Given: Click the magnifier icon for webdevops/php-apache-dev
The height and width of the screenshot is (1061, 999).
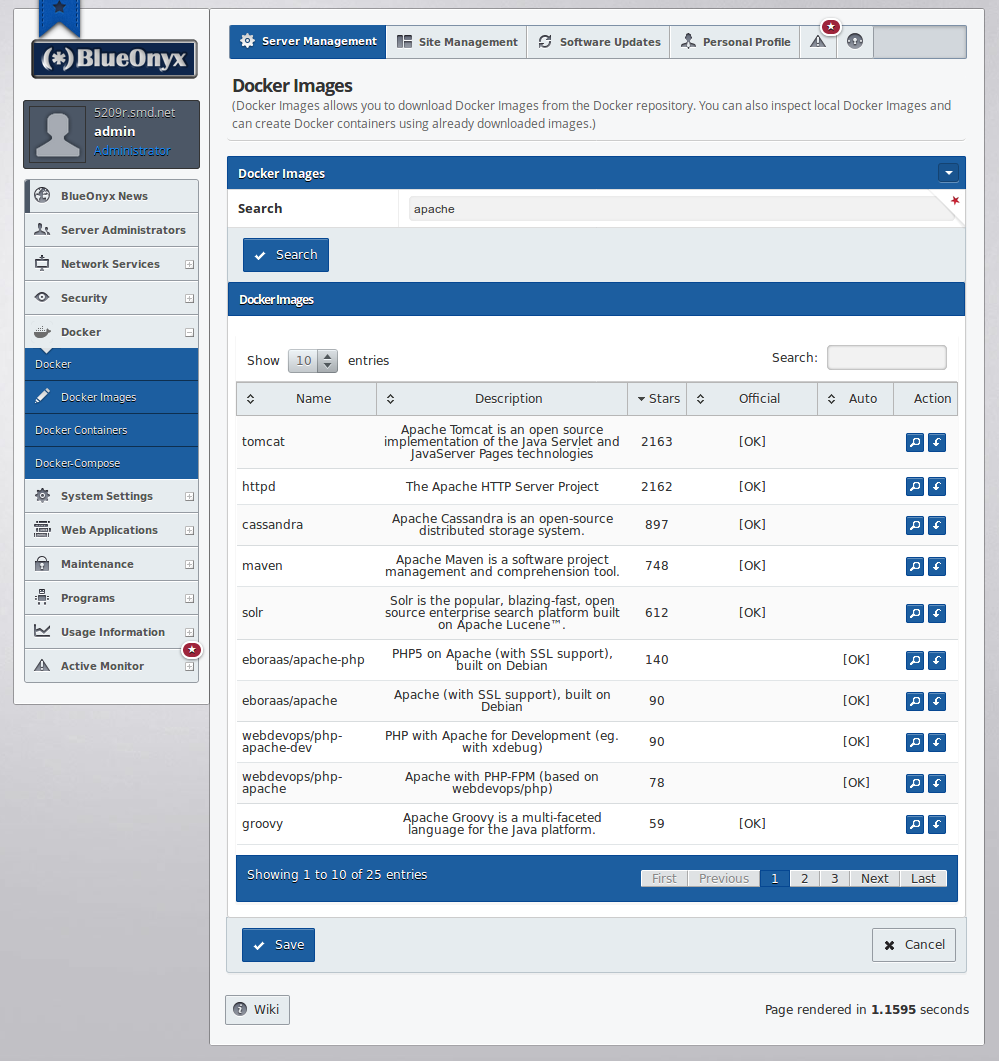Looking at the screenshot, I should pos(914,742).
